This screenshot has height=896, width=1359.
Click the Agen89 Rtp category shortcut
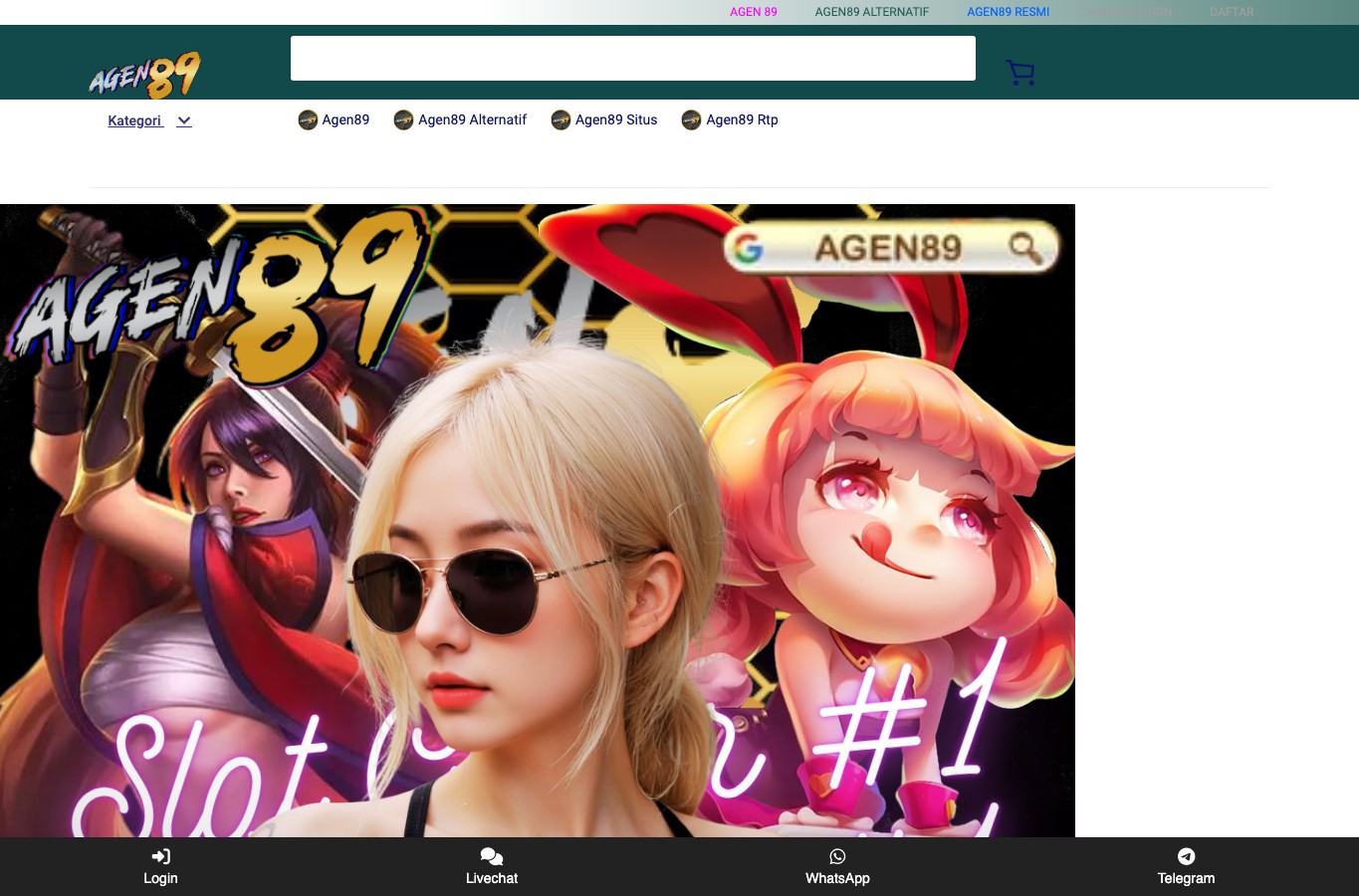coord(730,119)
